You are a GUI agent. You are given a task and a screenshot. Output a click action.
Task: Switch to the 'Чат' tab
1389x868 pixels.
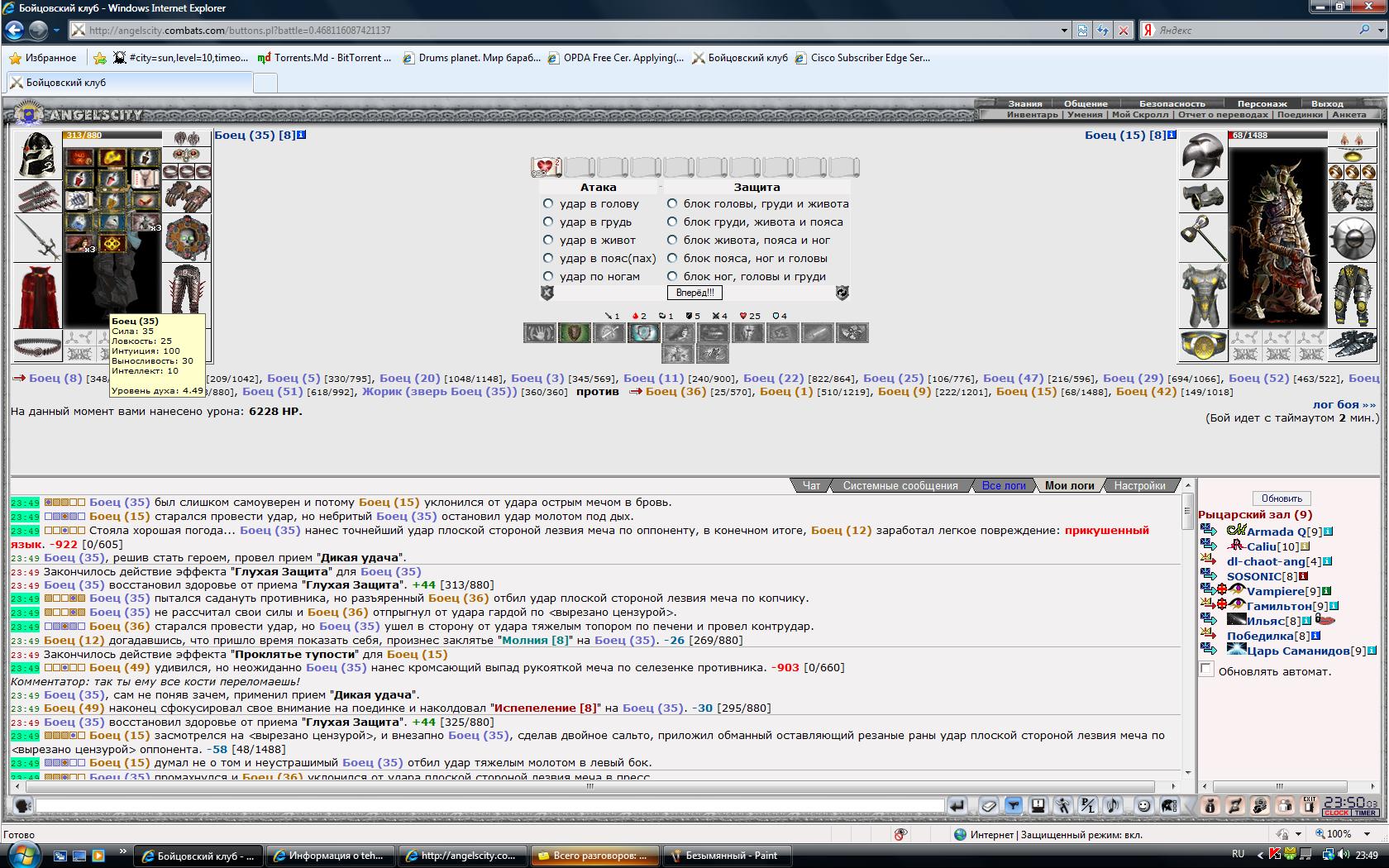tap(811, 485)
